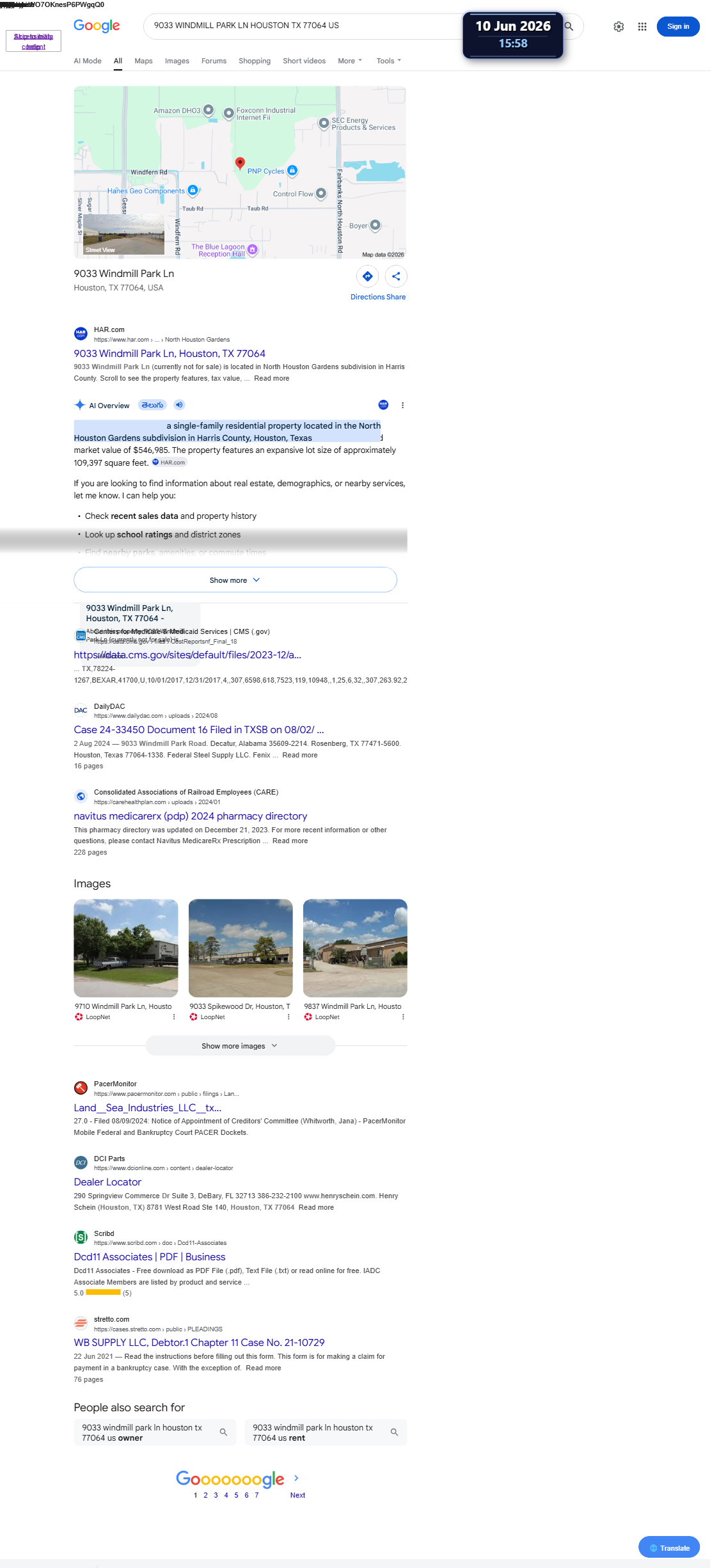Screen dimensions: 719x1568
Task: Open the Street View thumbnail on map
Action: [123, 234]
